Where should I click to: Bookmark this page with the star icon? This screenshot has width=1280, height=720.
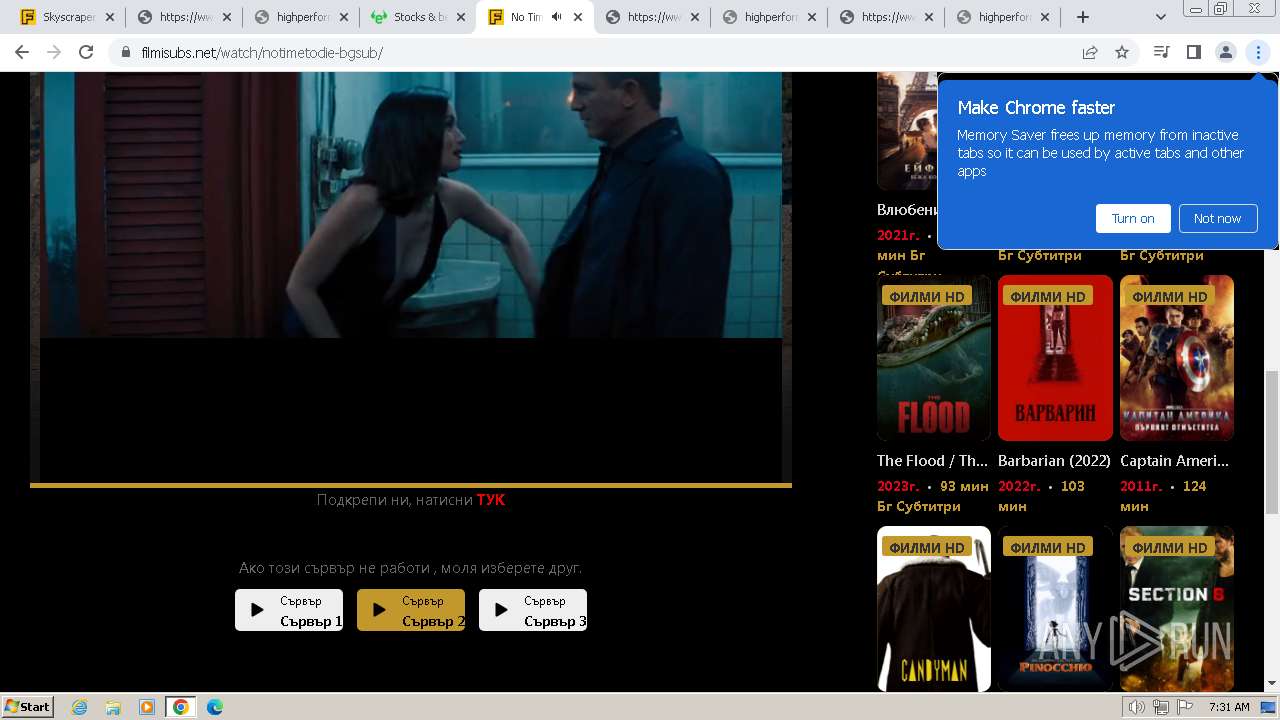pyautogui.click(x=1122, y=52)
